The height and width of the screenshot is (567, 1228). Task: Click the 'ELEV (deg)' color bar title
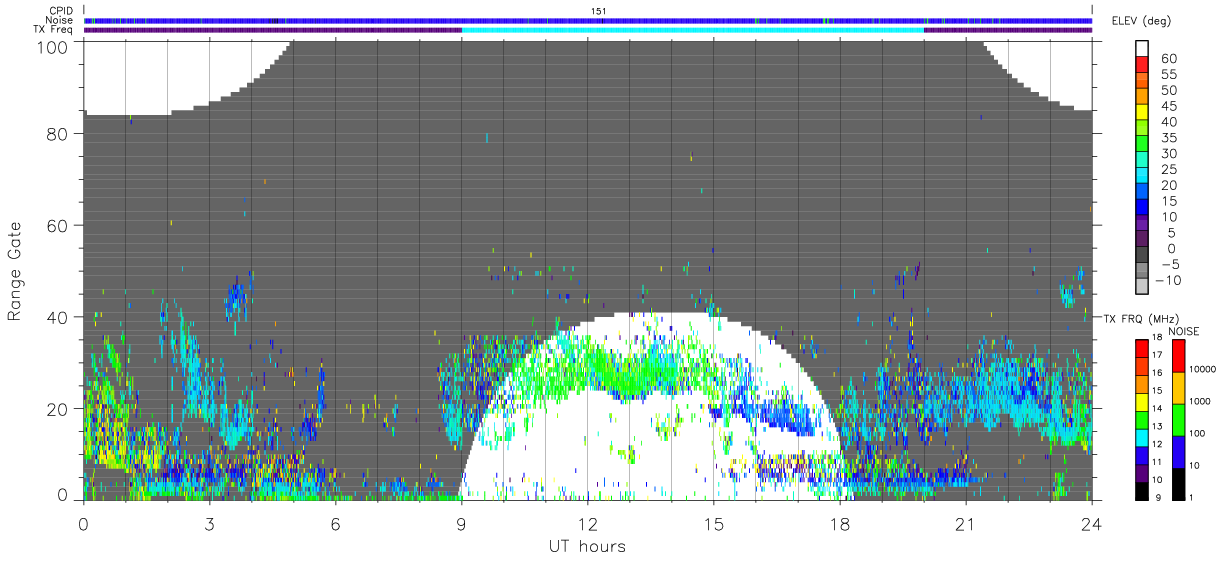click(x=1141, y=21)
